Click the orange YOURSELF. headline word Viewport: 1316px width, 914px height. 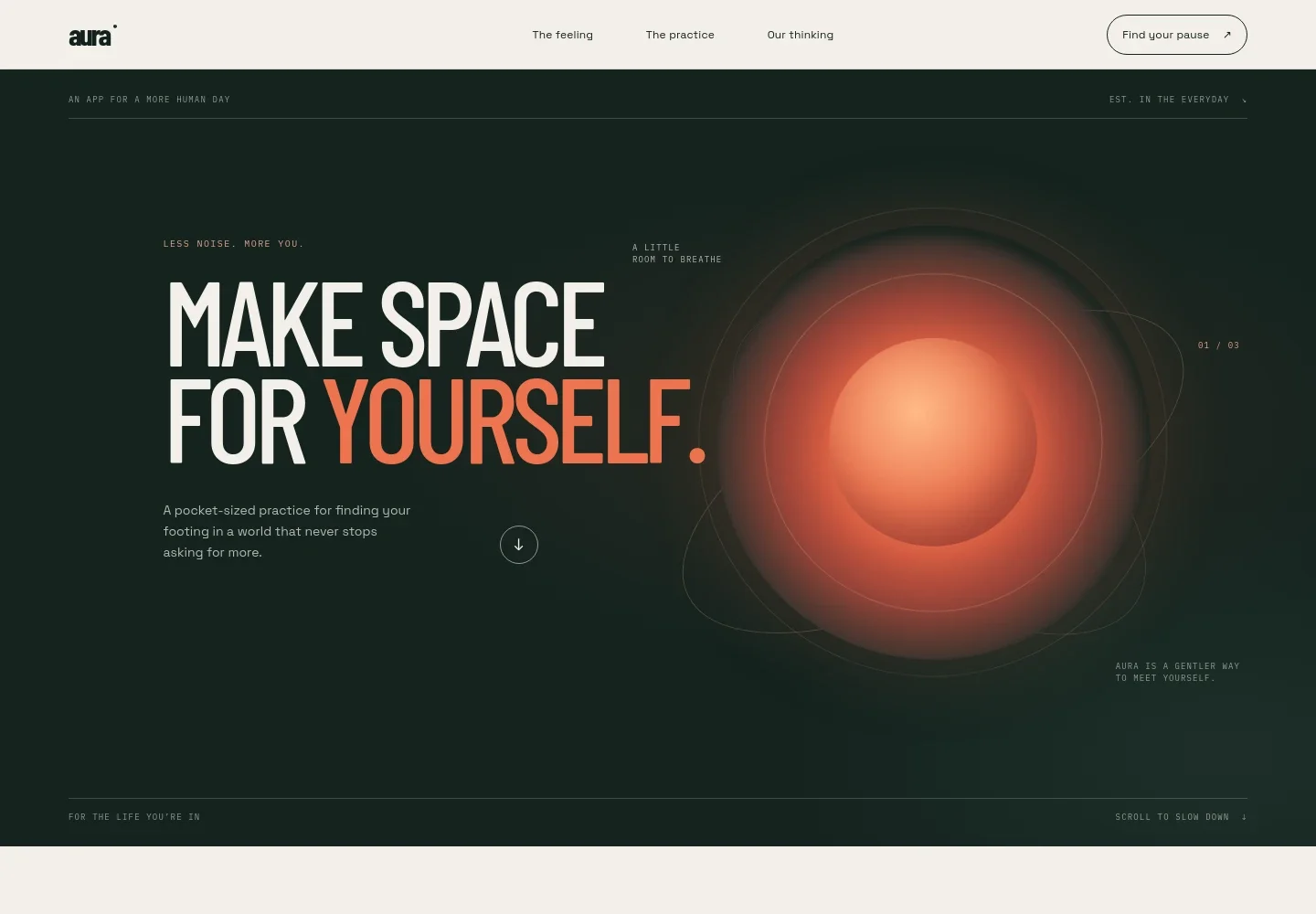(x=515, y=421)
